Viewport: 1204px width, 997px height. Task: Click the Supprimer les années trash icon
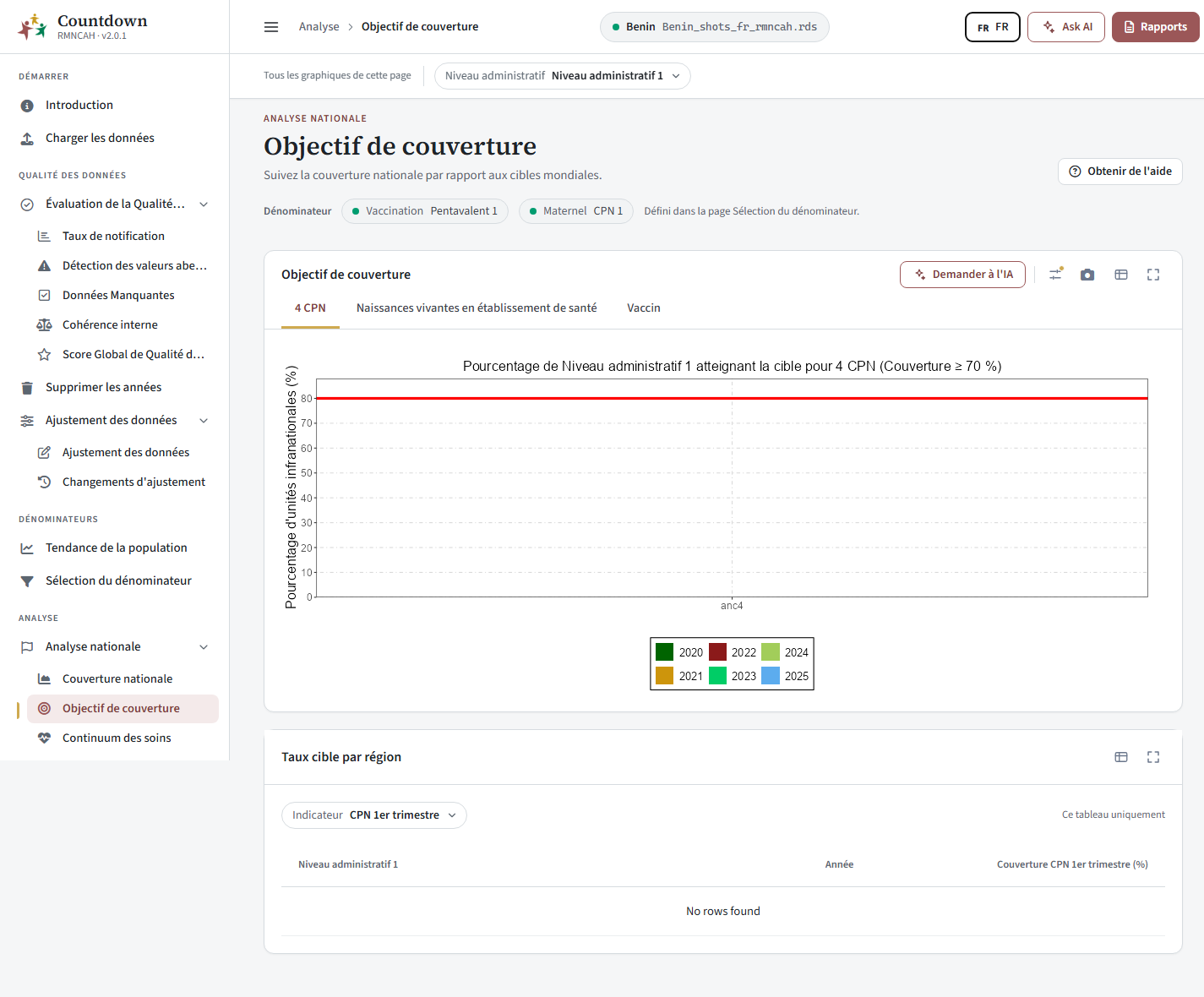pos(27,388)
